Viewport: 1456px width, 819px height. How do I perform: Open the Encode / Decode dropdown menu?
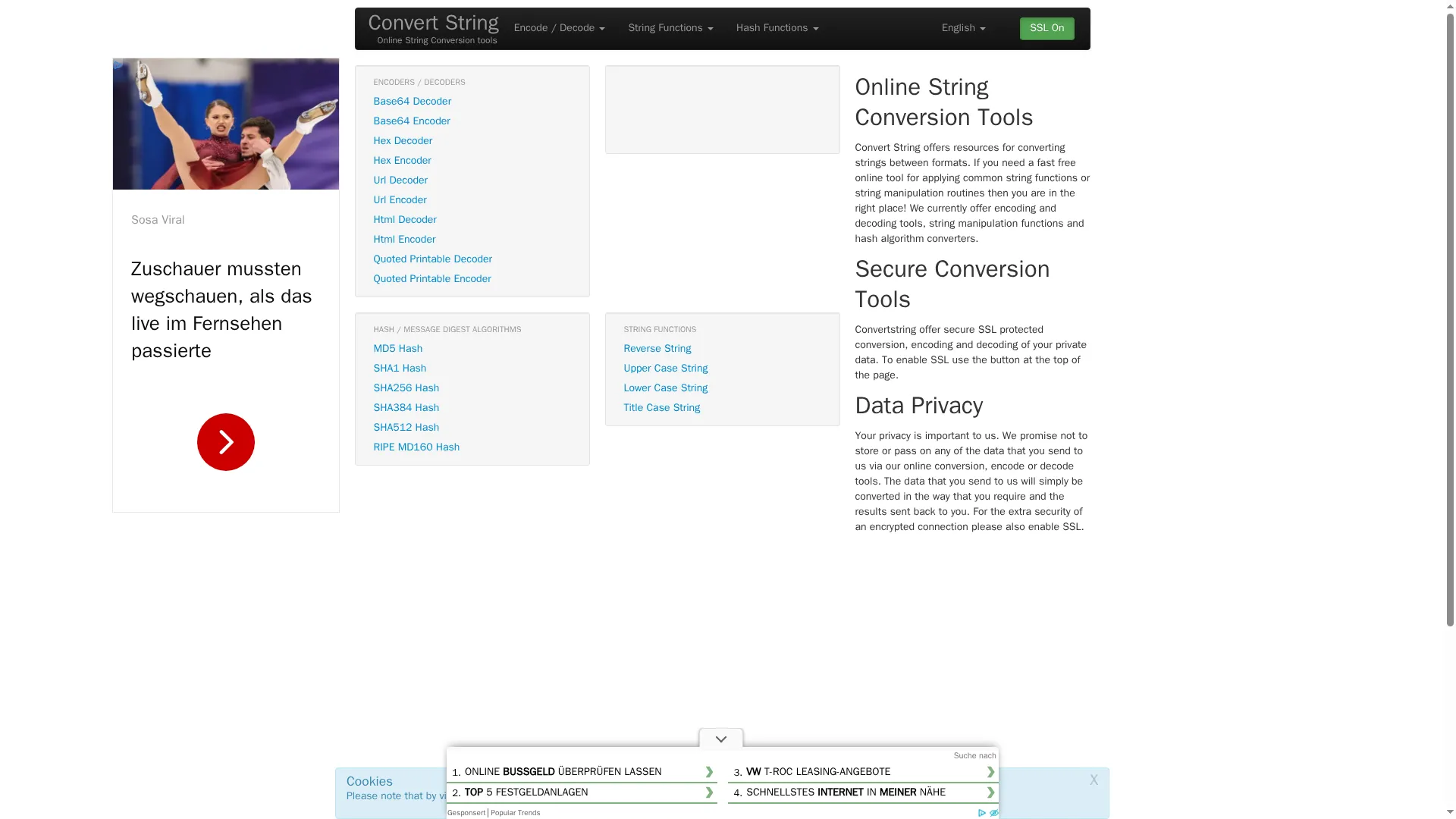click(559, 28)
